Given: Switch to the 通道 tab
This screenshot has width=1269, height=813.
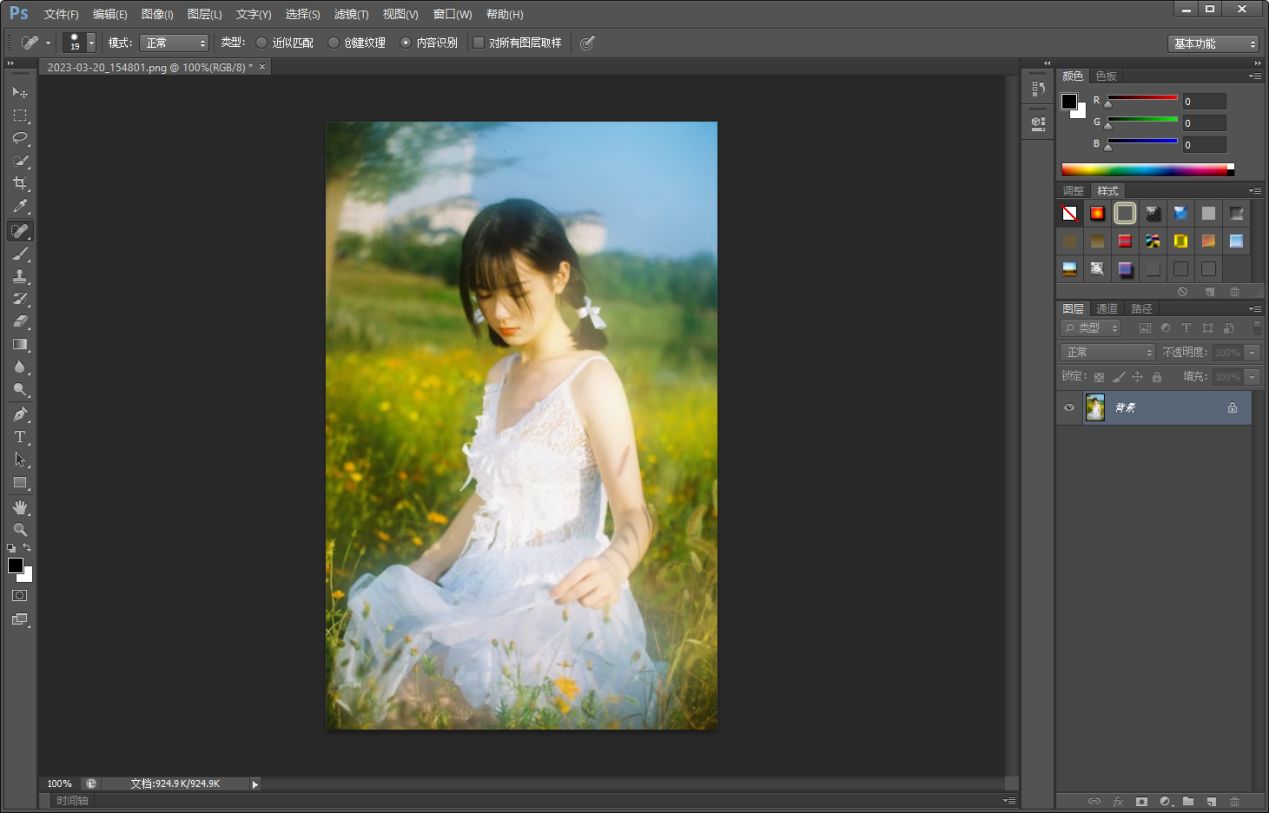Looking at the screenshot, I should [1106, 308].
